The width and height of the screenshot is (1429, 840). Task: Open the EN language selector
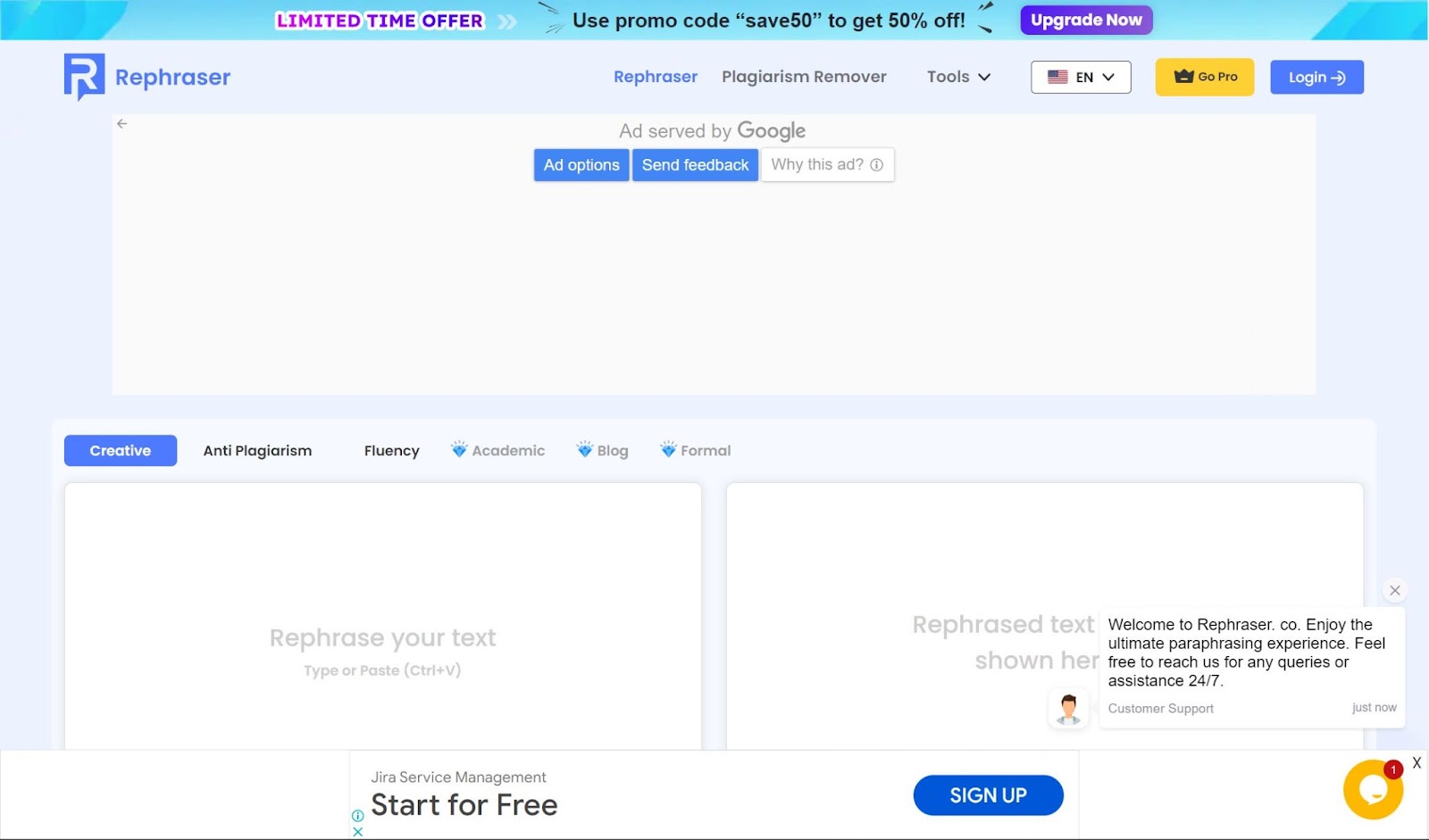coord(1081,77)
